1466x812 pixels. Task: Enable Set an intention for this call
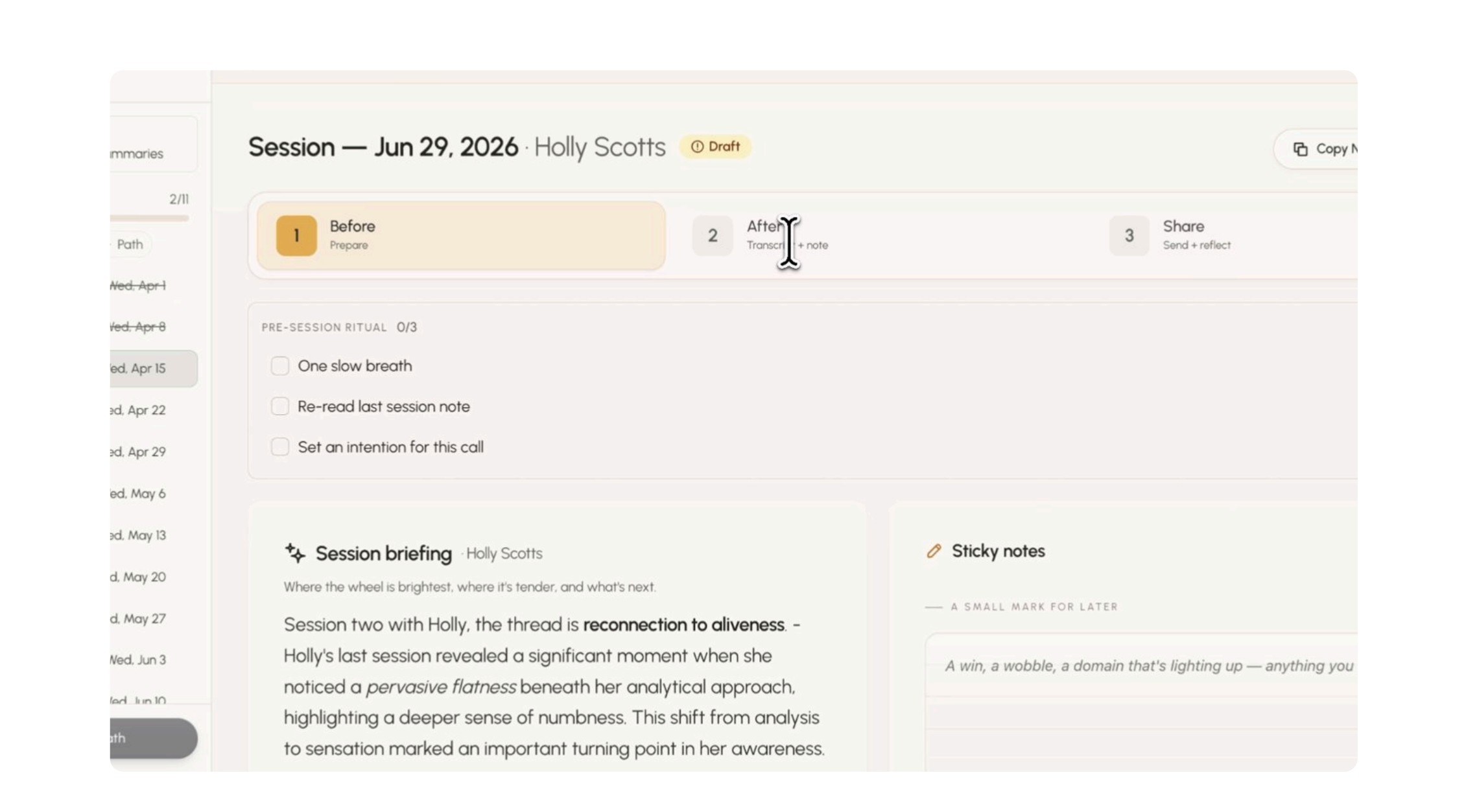point(279,447)
